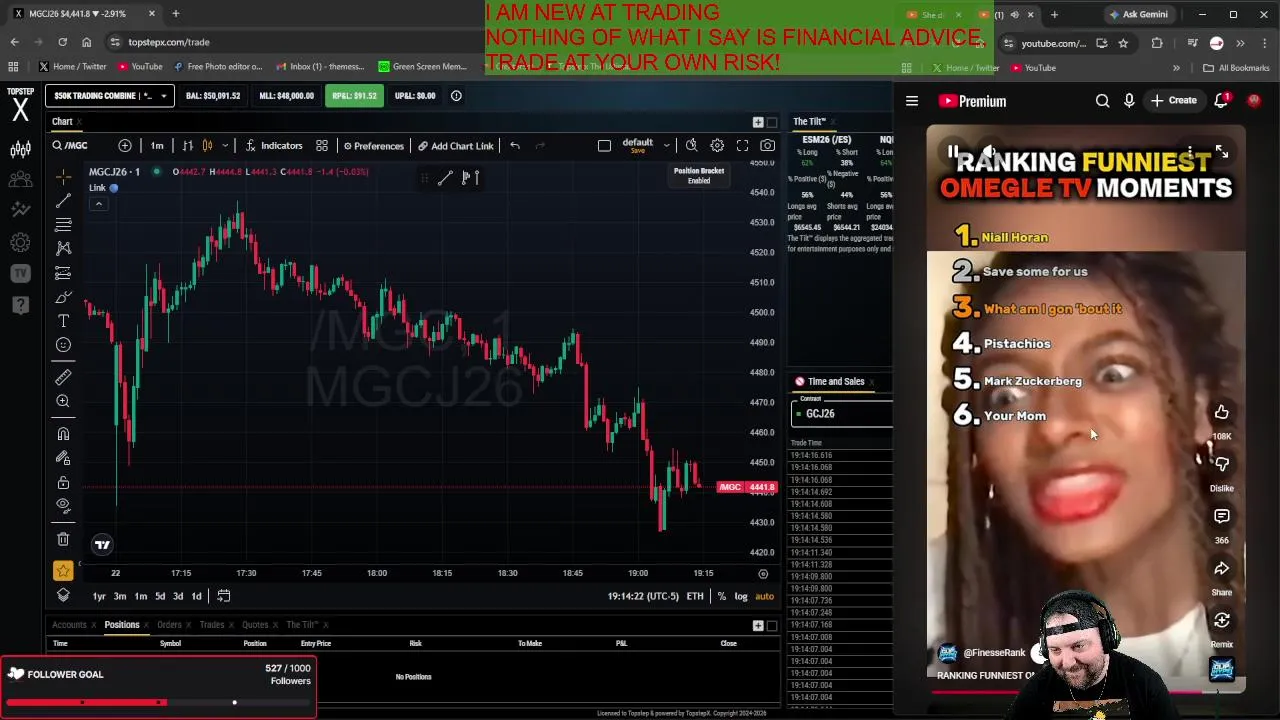Open the GCJ26 contract dropdown

pos(842,414)
